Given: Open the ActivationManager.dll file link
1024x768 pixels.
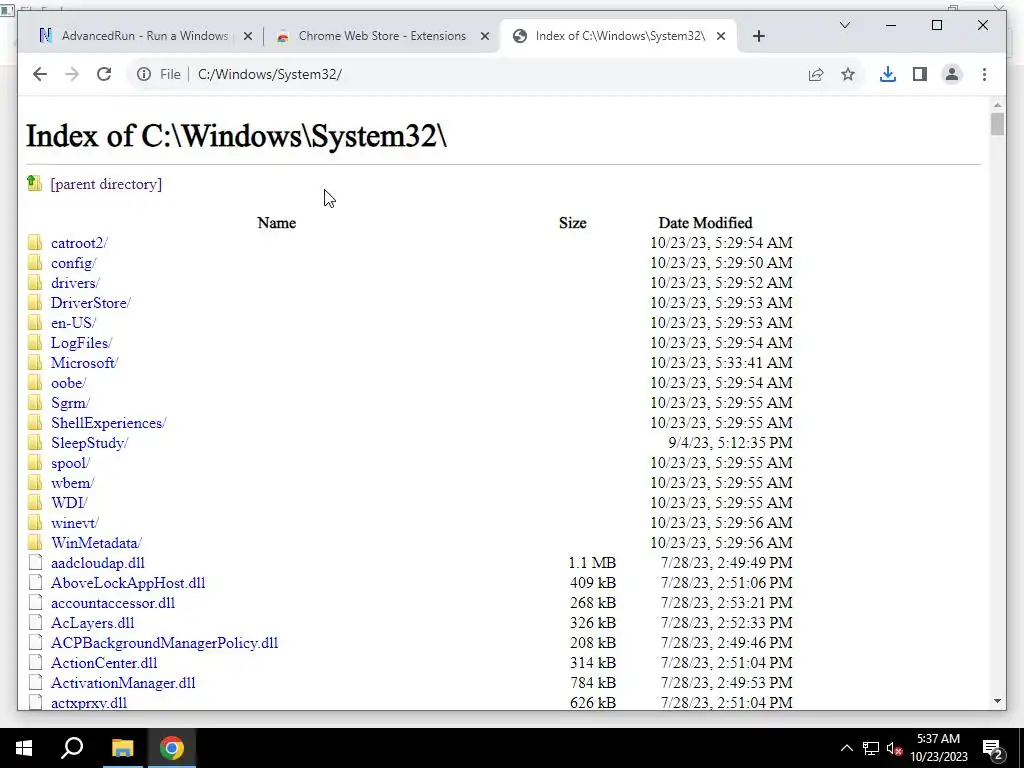Looking at the screenshot, I should click(123, 683).
